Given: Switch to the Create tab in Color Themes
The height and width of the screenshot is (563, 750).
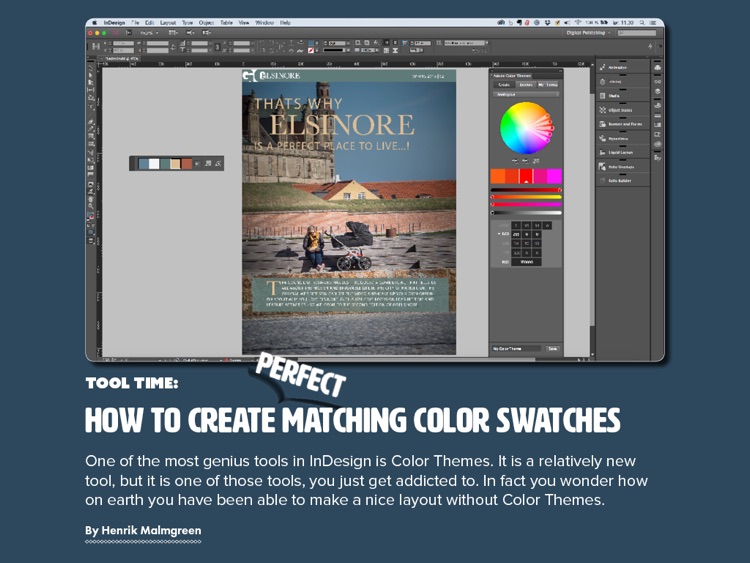Looking at the screenshot, I should (504, 85).
